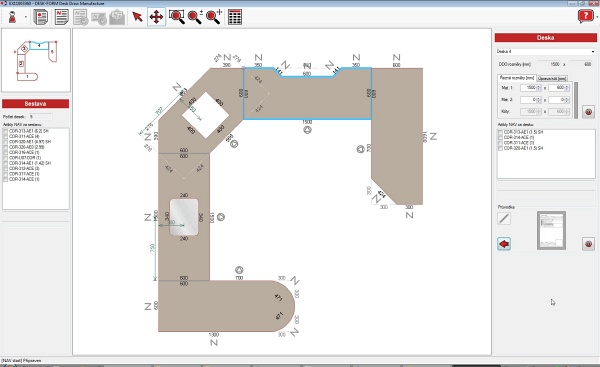Select the Řezné rozměry (mm) tab
This screenshot has width=600, height=367.
(517, 78)
